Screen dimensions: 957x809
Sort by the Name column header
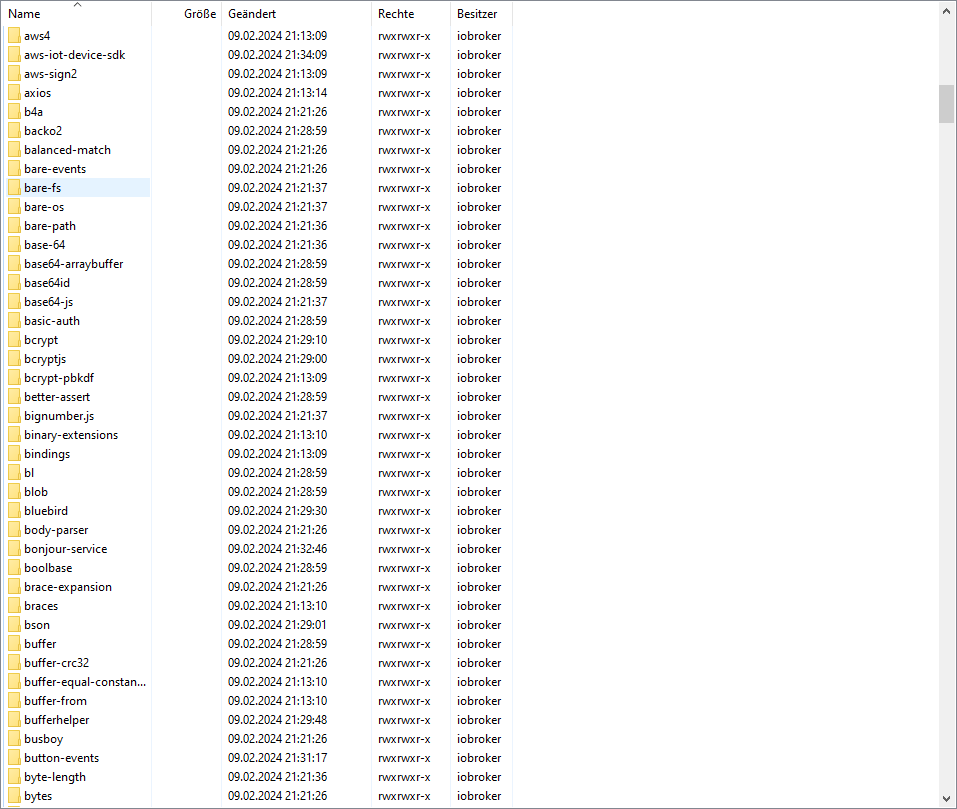click(x=76, y=13)
